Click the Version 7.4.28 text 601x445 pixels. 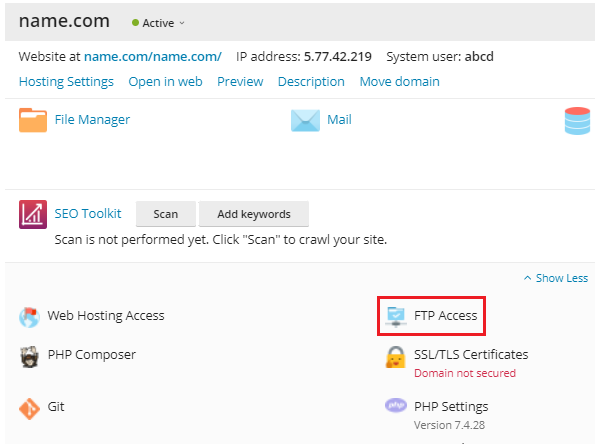coord(449,425)
